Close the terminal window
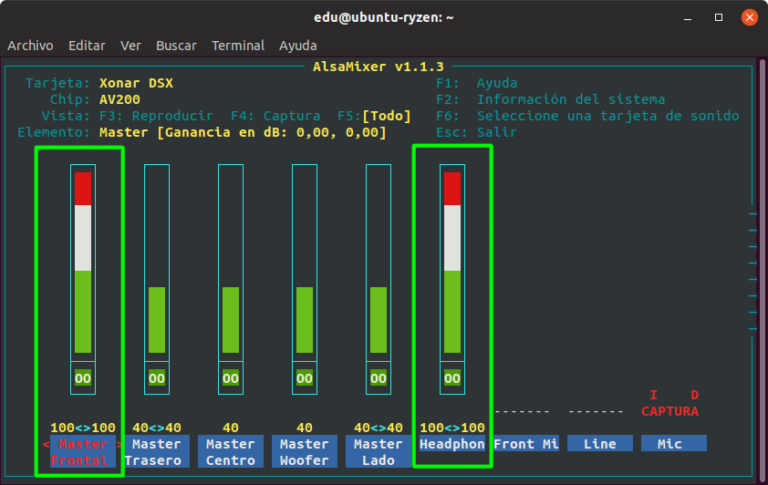The width and height of the screenshot is (768, 485). click(749, 18)
